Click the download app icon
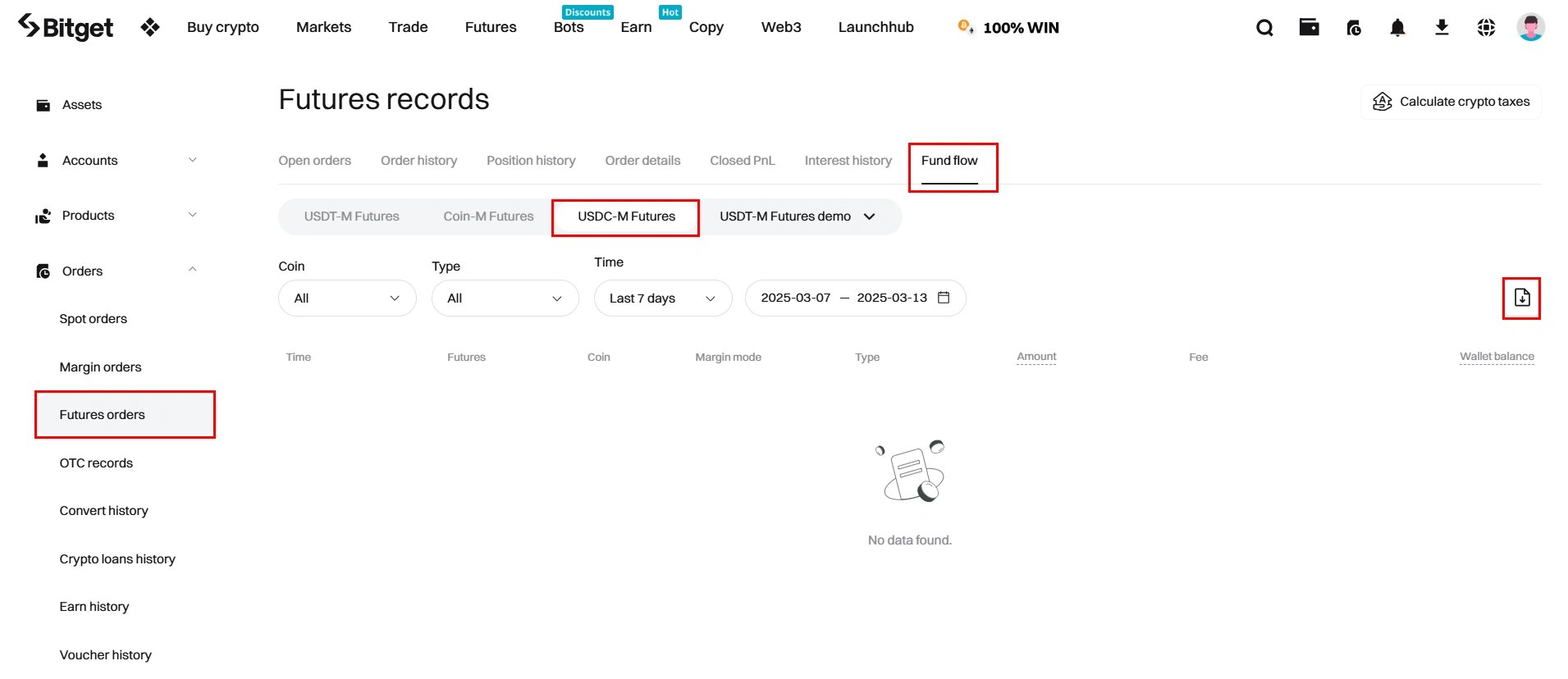The image size is (1568, 679). pos(1442,28)
